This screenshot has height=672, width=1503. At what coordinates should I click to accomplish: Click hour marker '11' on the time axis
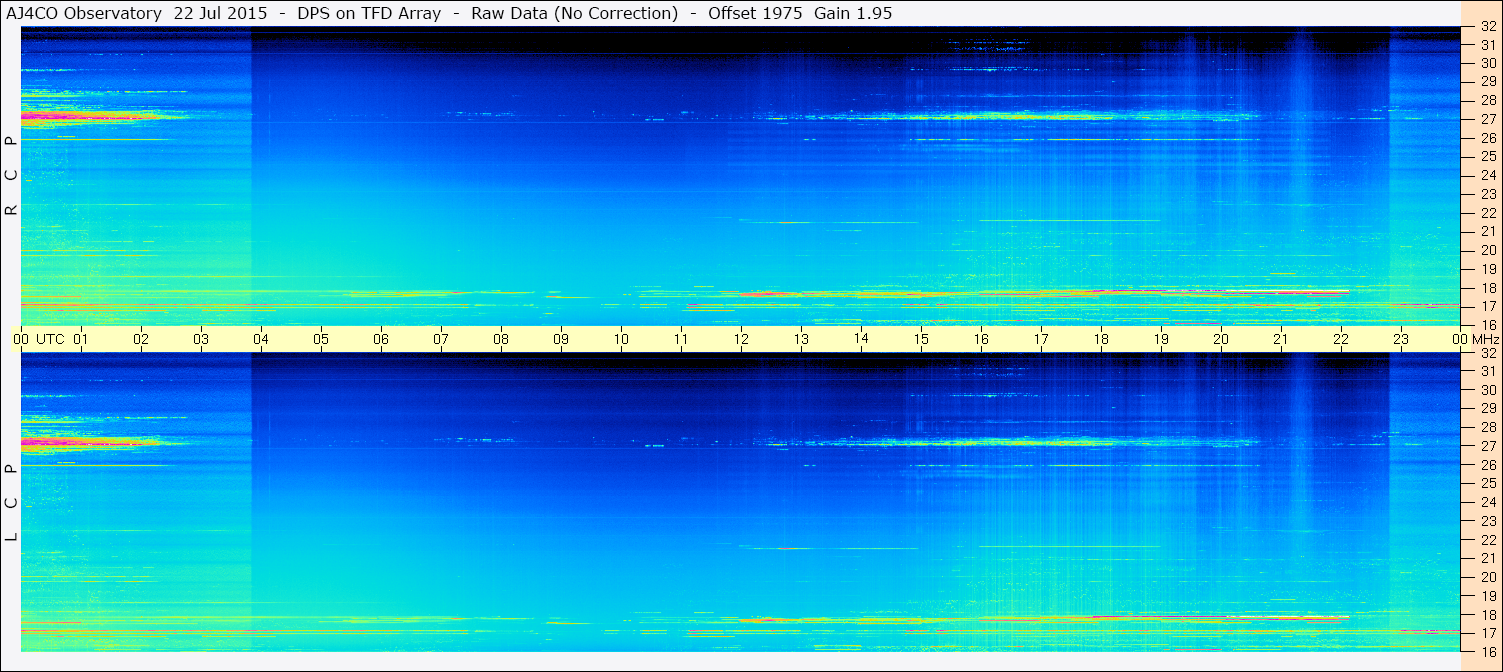click(681, 339)
